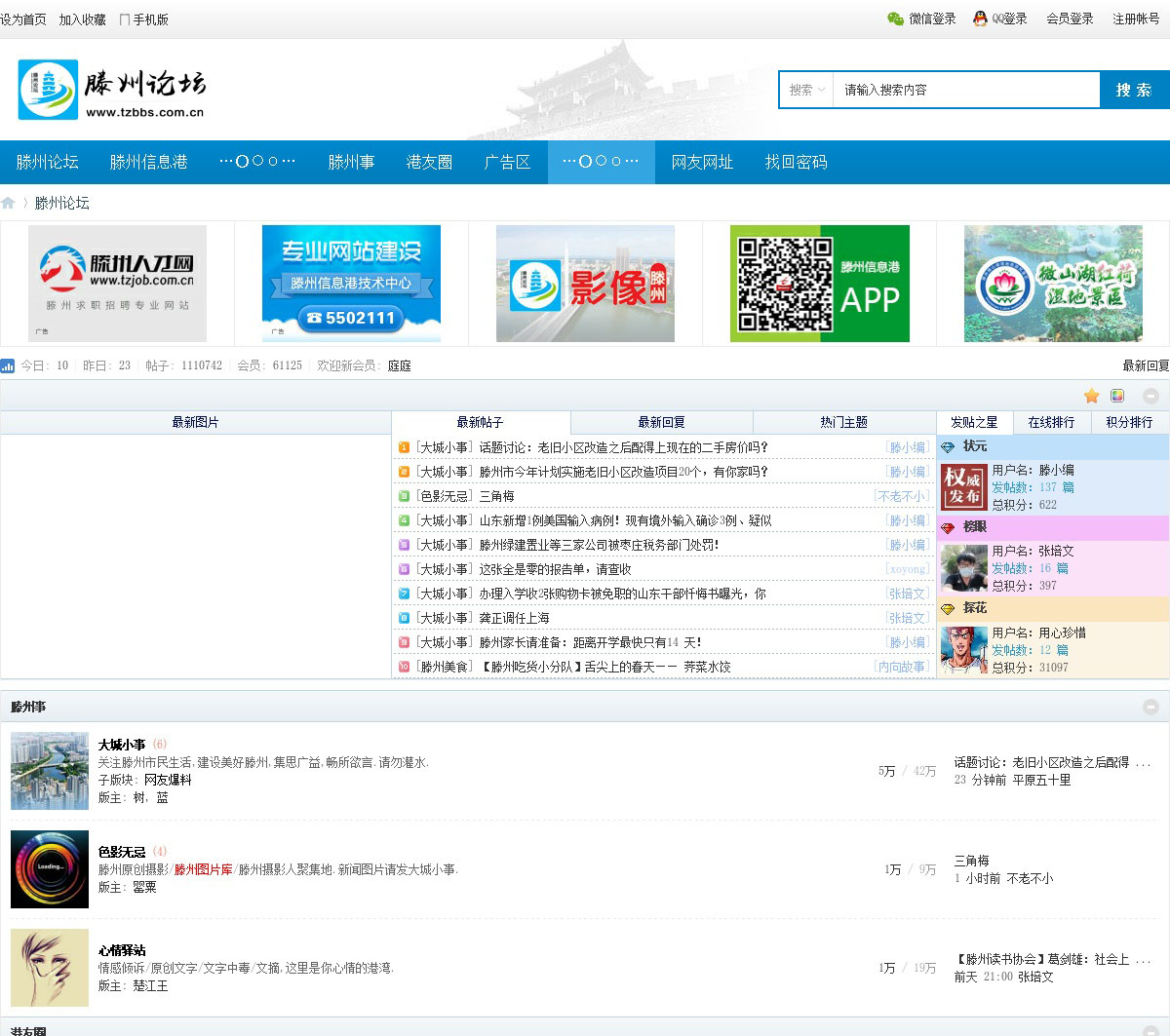This screenshot has width=1170, height=1036.
Task: Switch to 积分排行 tab
Action: click(1129, 422)
